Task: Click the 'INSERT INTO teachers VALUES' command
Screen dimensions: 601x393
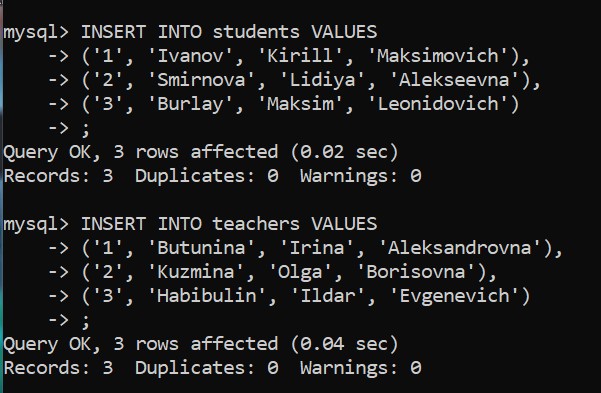Action: 229,224
